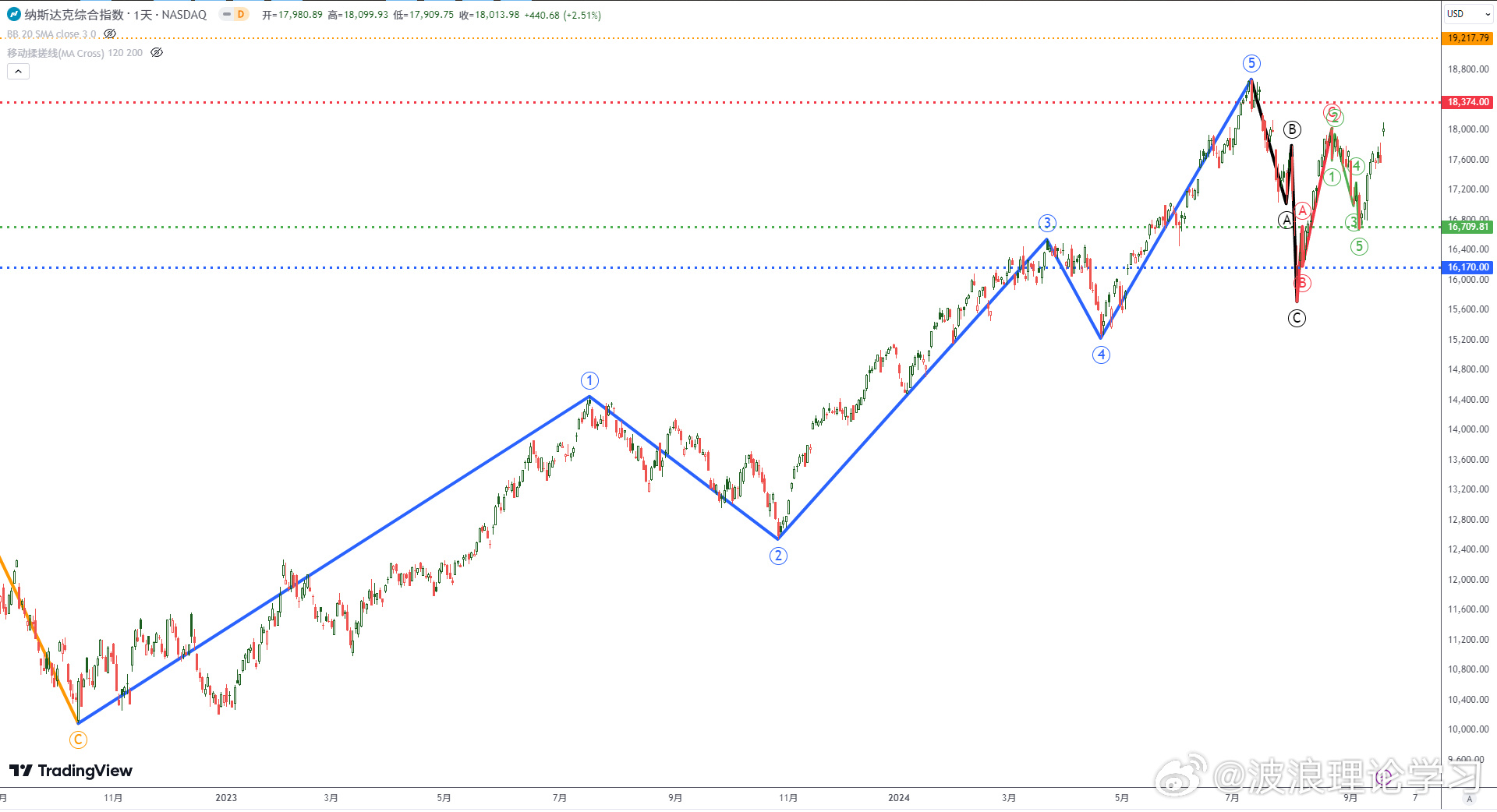Screen dimensions: 1497x812
Task: Click the low value 17,909.75
Action: (431, 15)
